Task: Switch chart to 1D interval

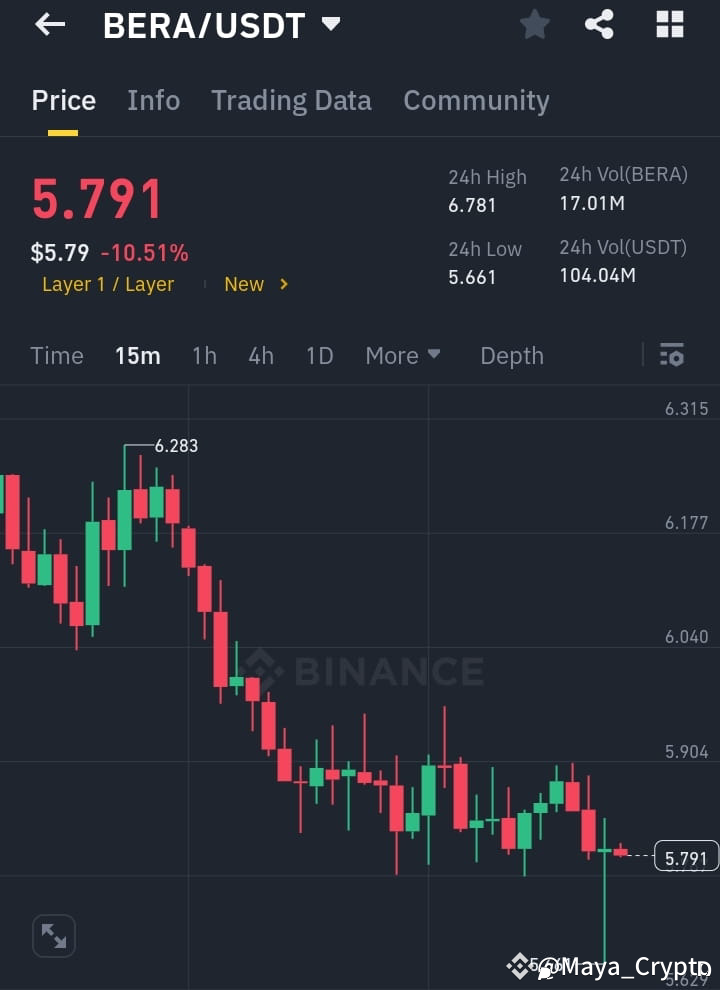Action: point(319,355)
